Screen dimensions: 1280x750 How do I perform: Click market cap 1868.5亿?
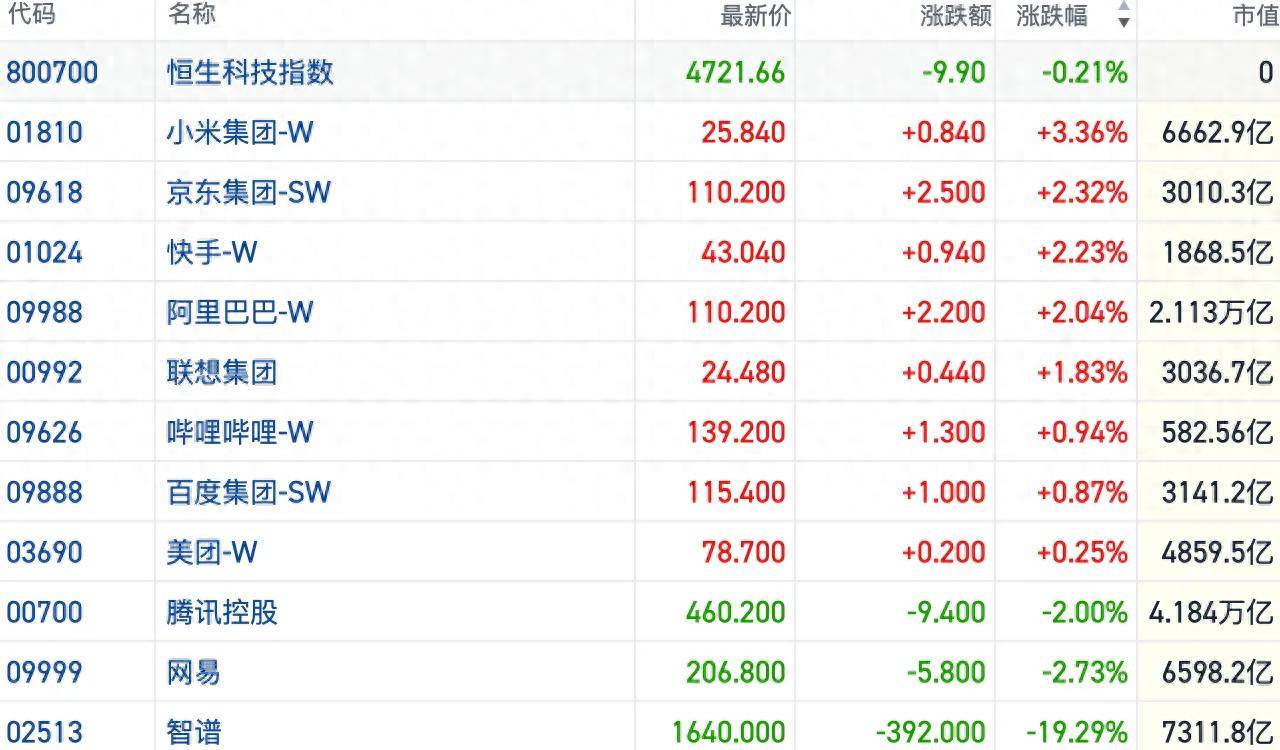(1218, 252)
